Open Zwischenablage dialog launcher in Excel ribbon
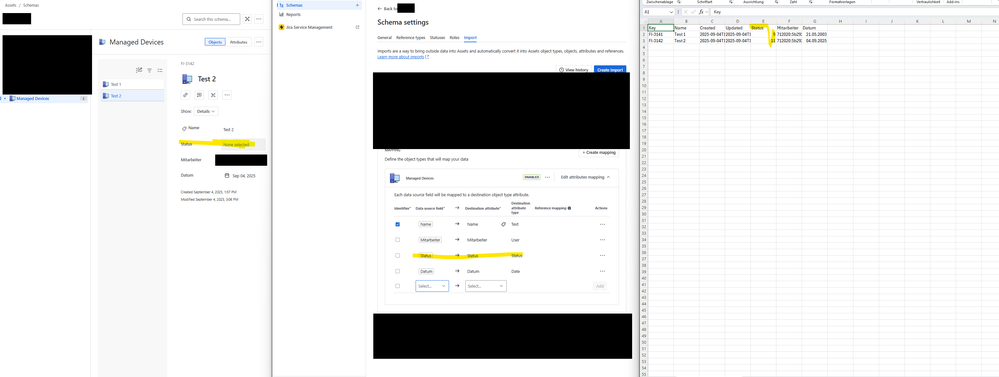 point(679,3)
